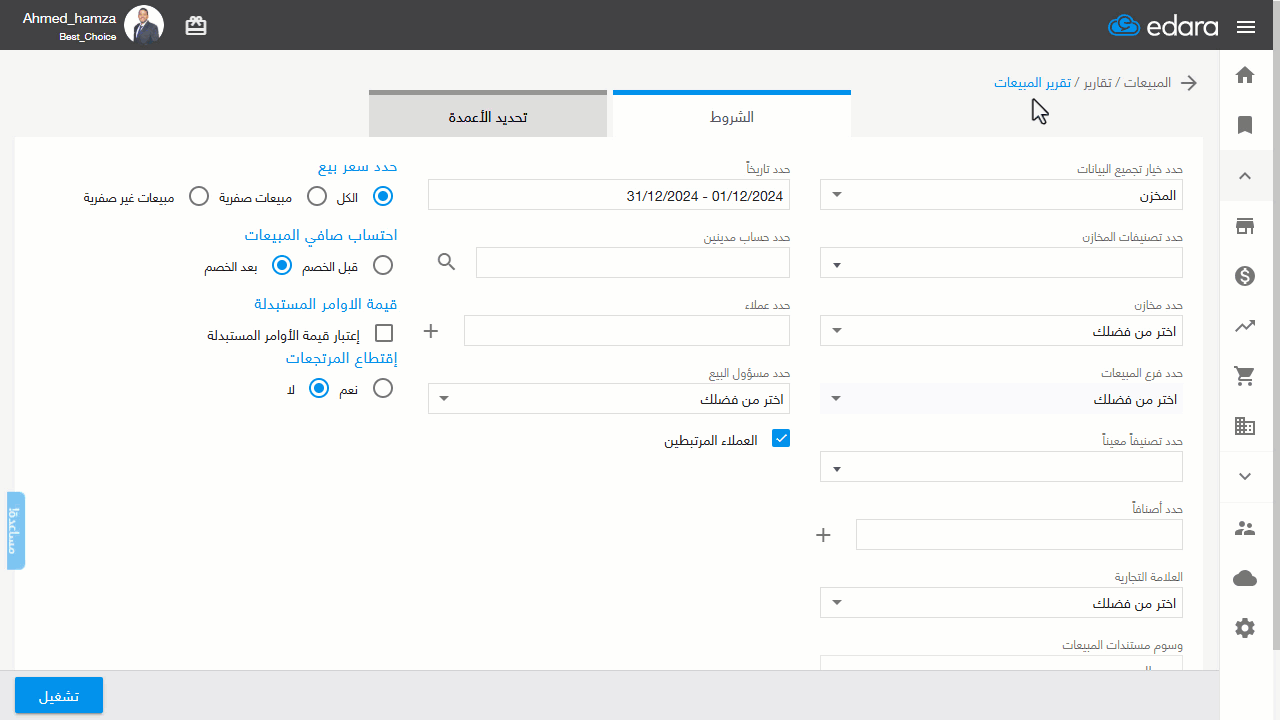Image resolution: width=1280 pixels, height=720 pixels.
Task: Open the cloud icon in sidebar
Action: tap(1245, 578)
